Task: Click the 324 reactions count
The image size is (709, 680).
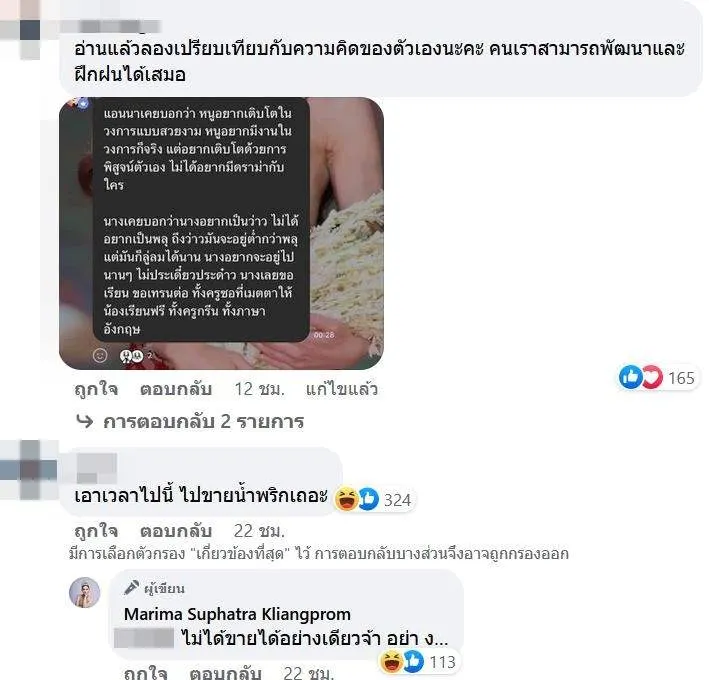Action: tap(397, 500)
